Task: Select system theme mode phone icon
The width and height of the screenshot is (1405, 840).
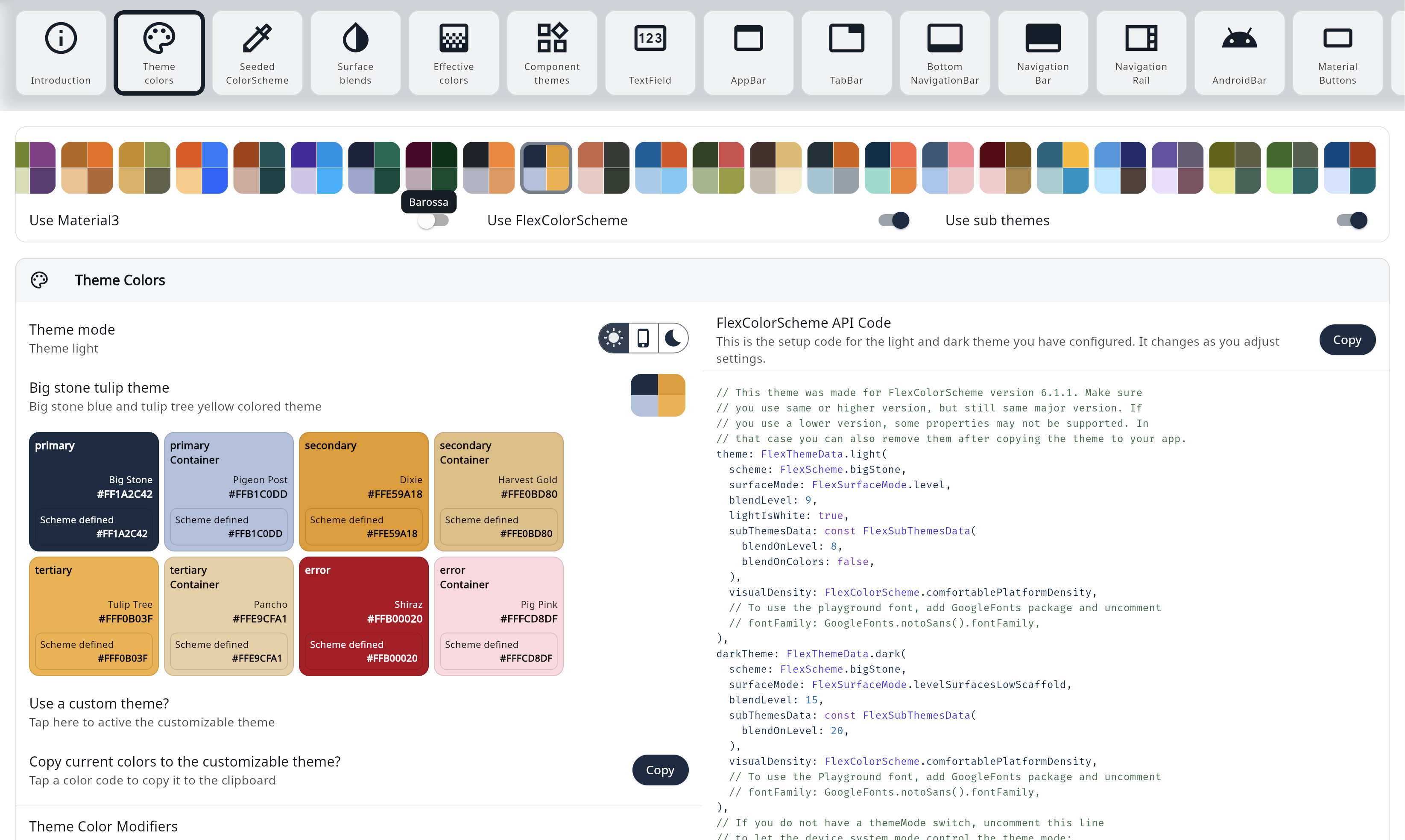Action: pyautogui.click(x=643, y=338)
